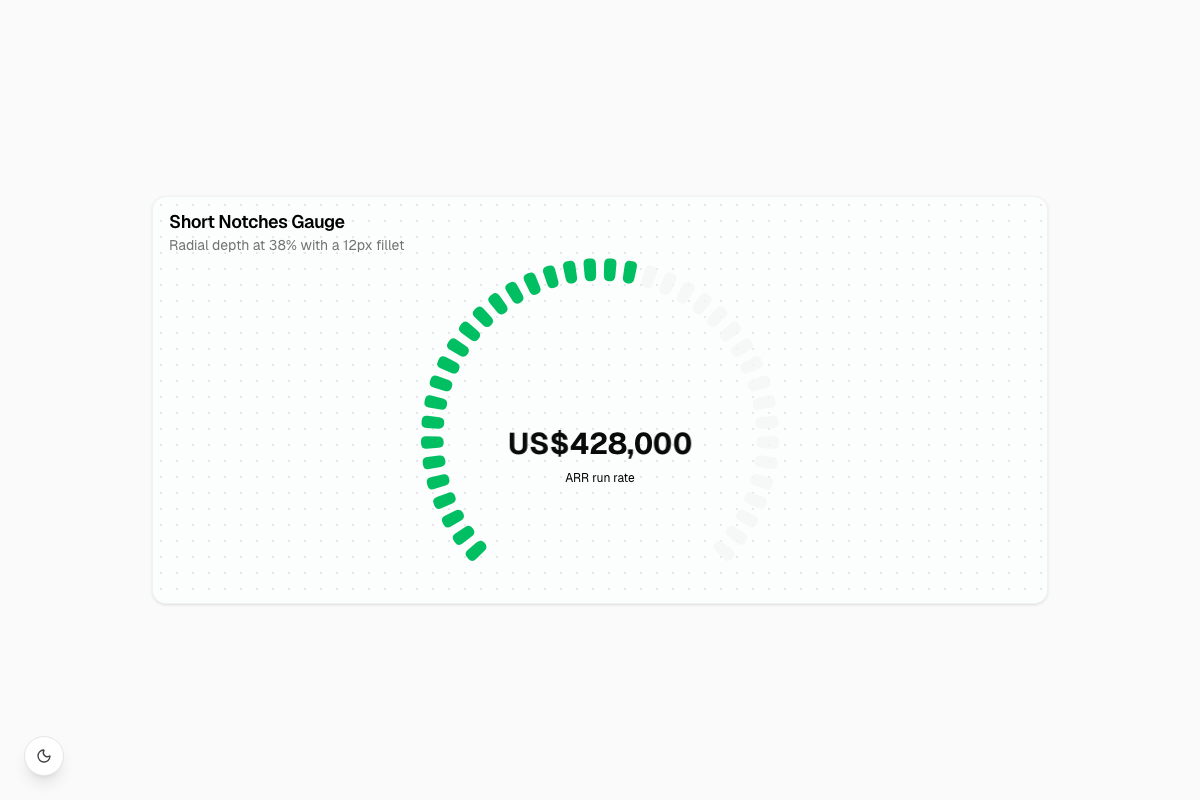Click the moon icon in the corner button
Viewport: 1200px width, 800px height.
click(44, 756)
